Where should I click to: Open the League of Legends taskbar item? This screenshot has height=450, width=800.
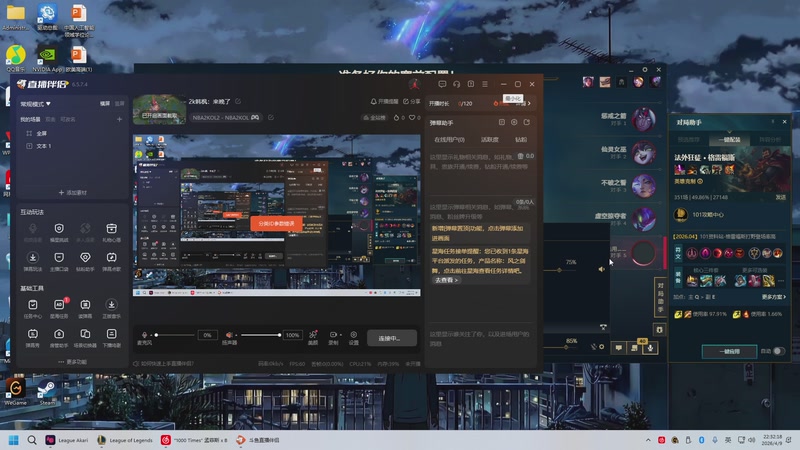pyautogui.click(x=125, y=440)
